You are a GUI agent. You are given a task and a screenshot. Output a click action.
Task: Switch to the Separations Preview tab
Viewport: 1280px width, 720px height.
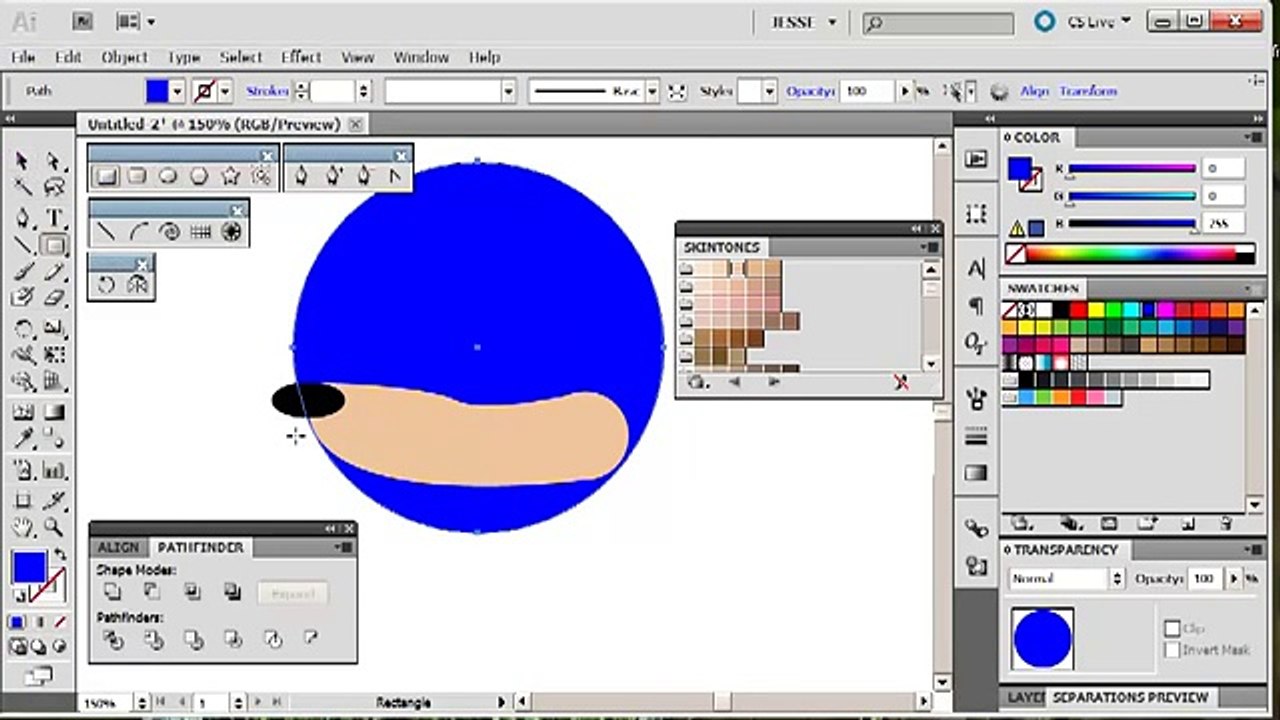1130,697
